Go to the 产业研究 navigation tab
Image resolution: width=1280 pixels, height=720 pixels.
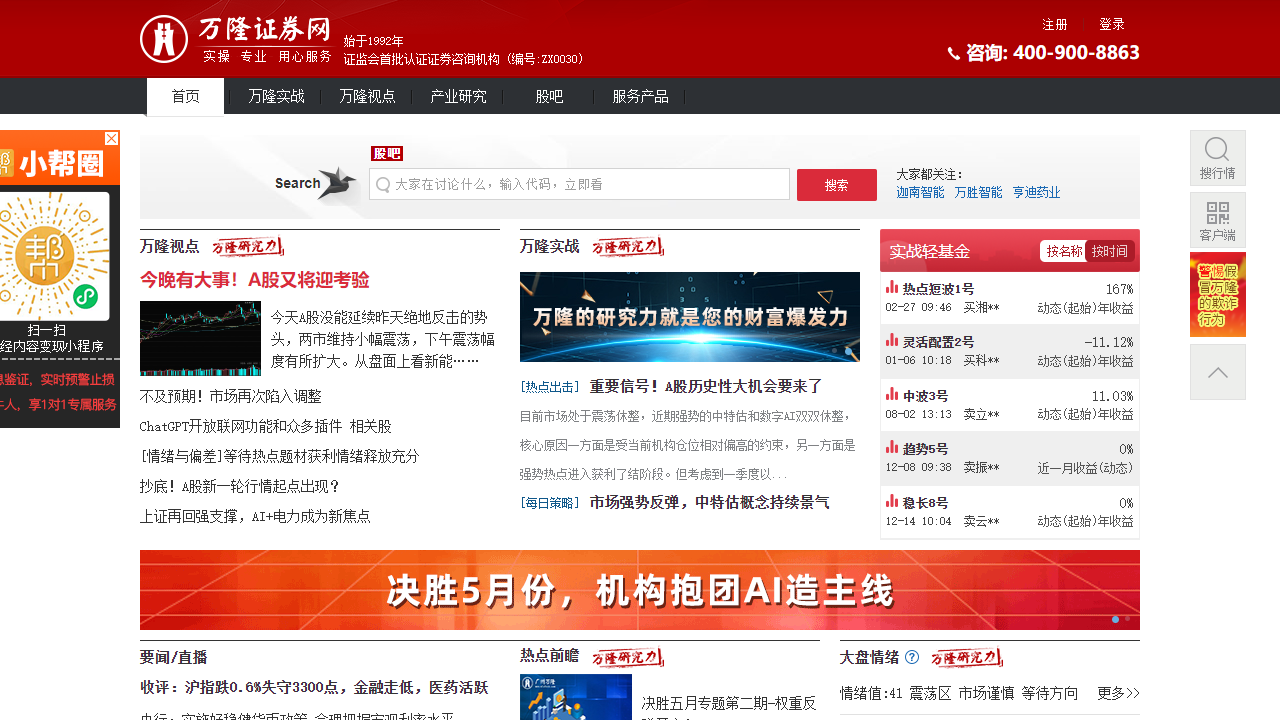pyautogui.click(x=458, y=96)
